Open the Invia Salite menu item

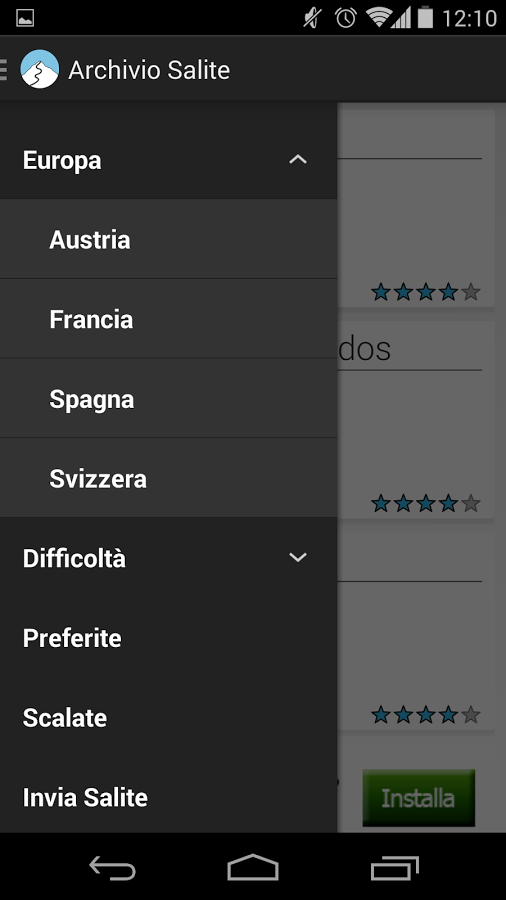(169, 797)
